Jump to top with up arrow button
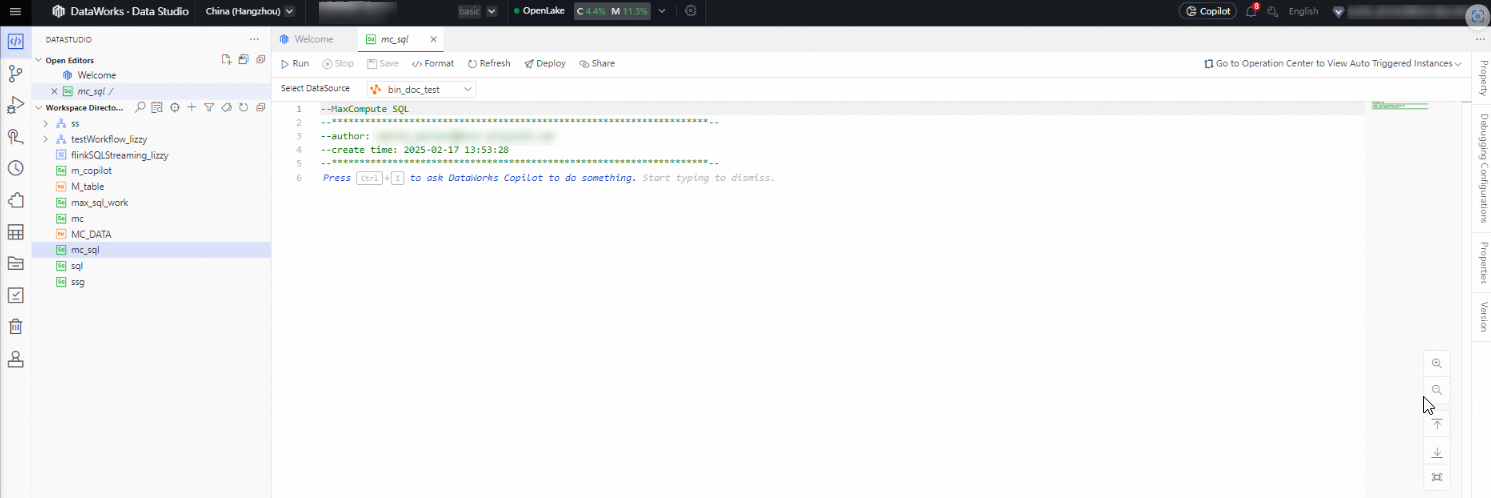Viewport: 1491px width, 498px height. tap(1437, 424)
